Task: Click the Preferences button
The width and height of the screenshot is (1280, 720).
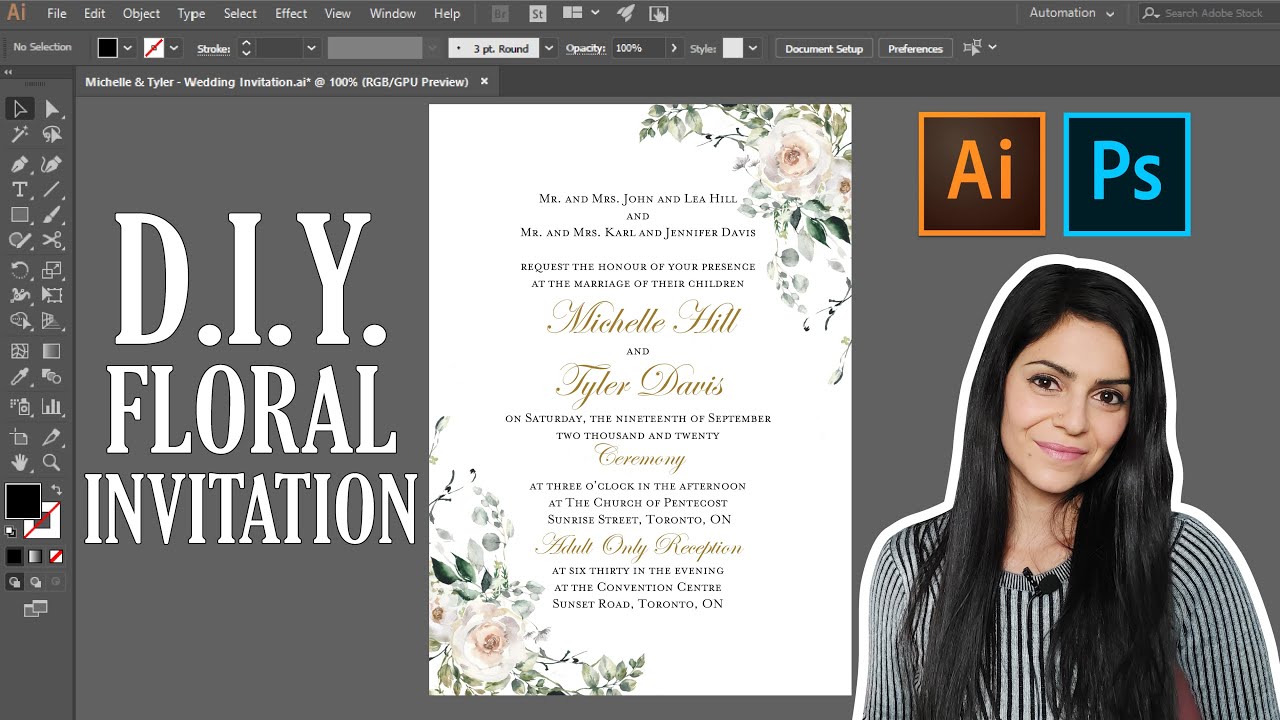Action: [915, 48]
